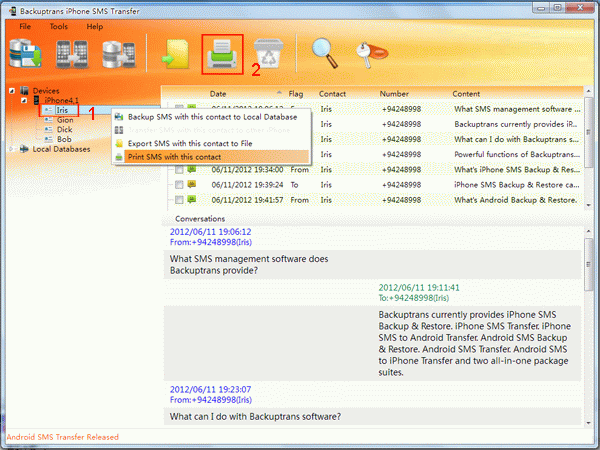Click the restore database to iPhone toolbar icon
The width and height of the screenshot is (600, 450).
[x=119, y=54]
